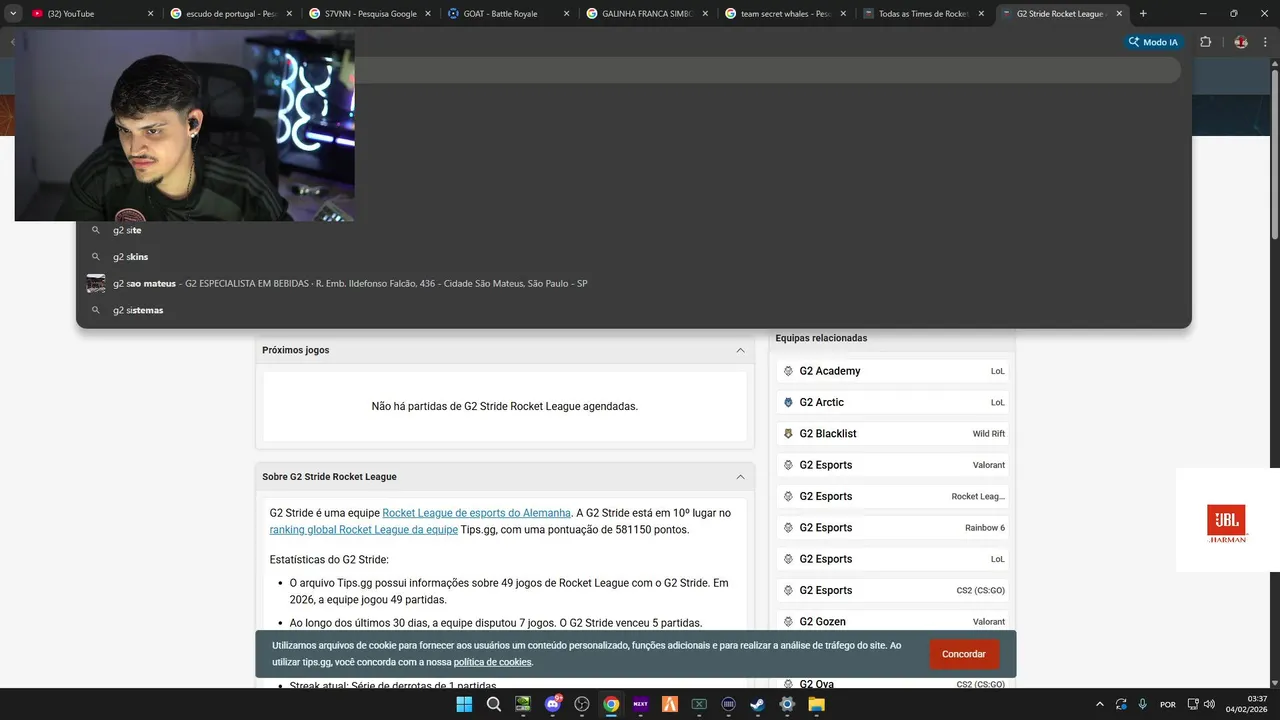Open G2 Esports CS2 (CS:GO) team
The width and height of the screenshot is (1280, 720).
coord(893,590)
